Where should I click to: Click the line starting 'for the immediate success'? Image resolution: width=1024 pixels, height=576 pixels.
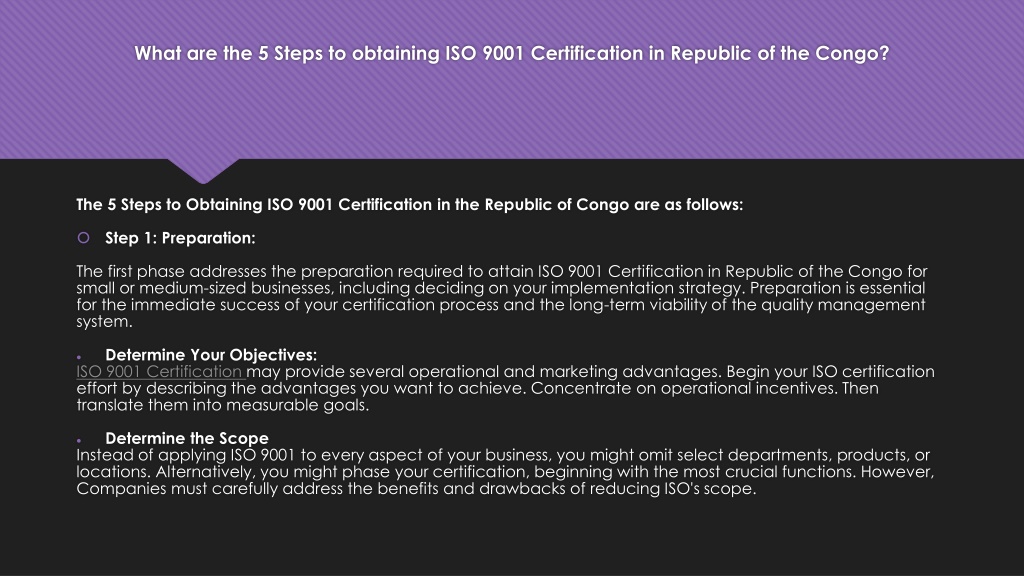click(501, 304)
